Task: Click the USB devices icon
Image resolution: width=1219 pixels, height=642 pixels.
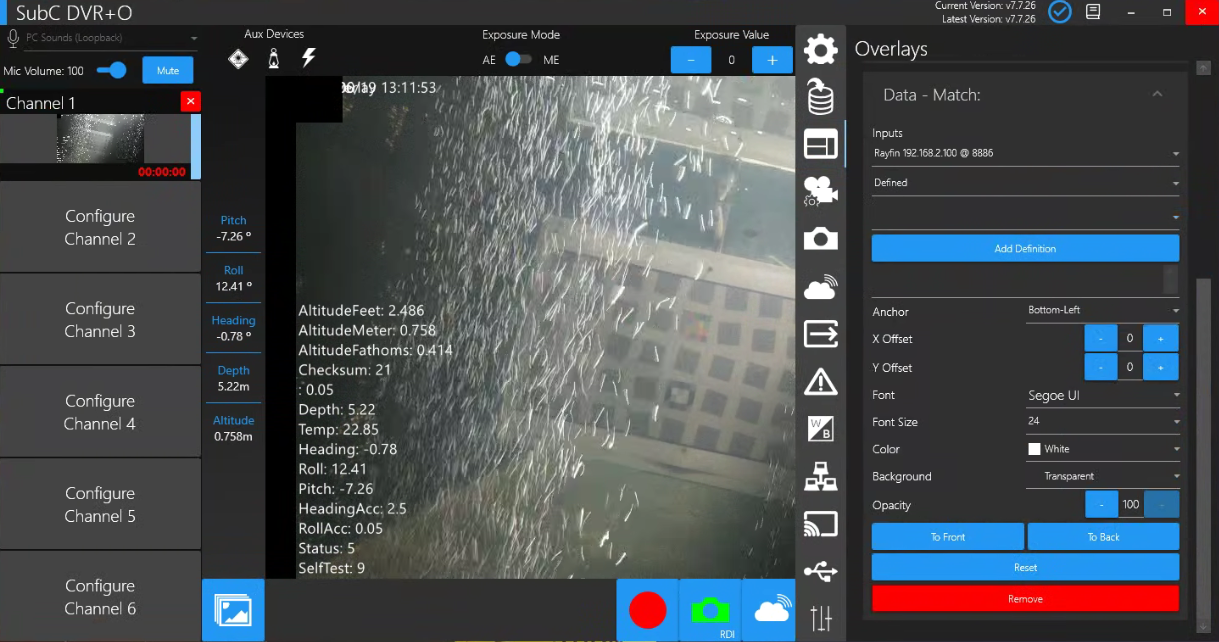Action: 820,572
